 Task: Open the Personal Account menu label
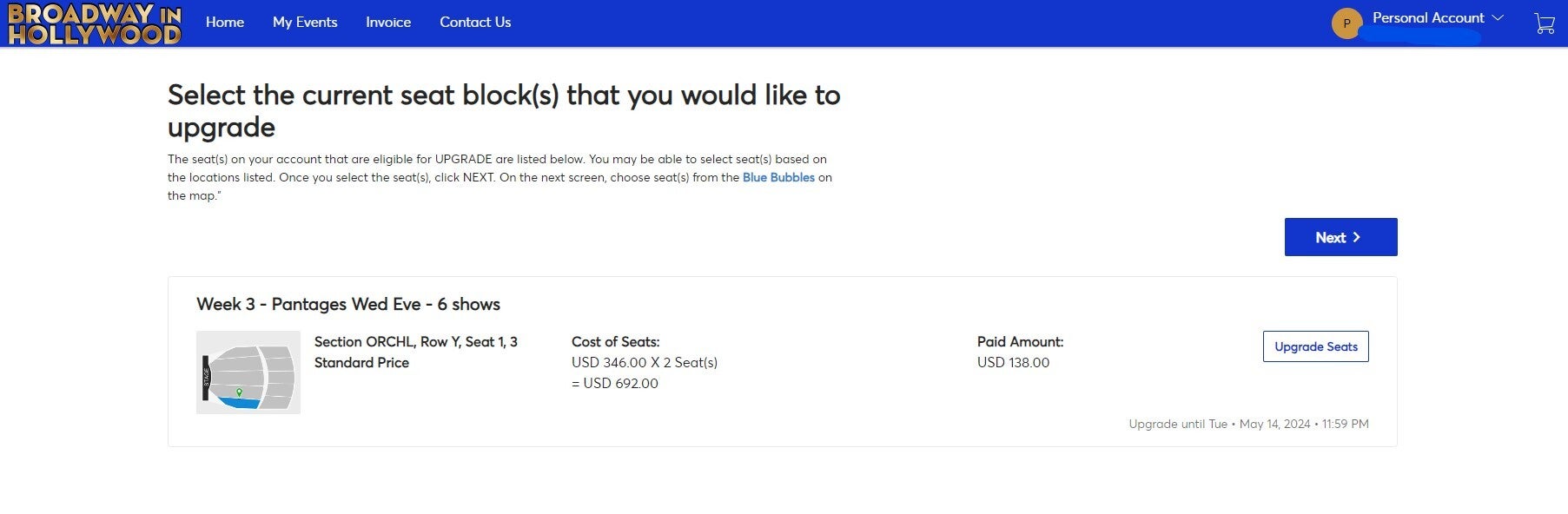[x=1428, y=17]
